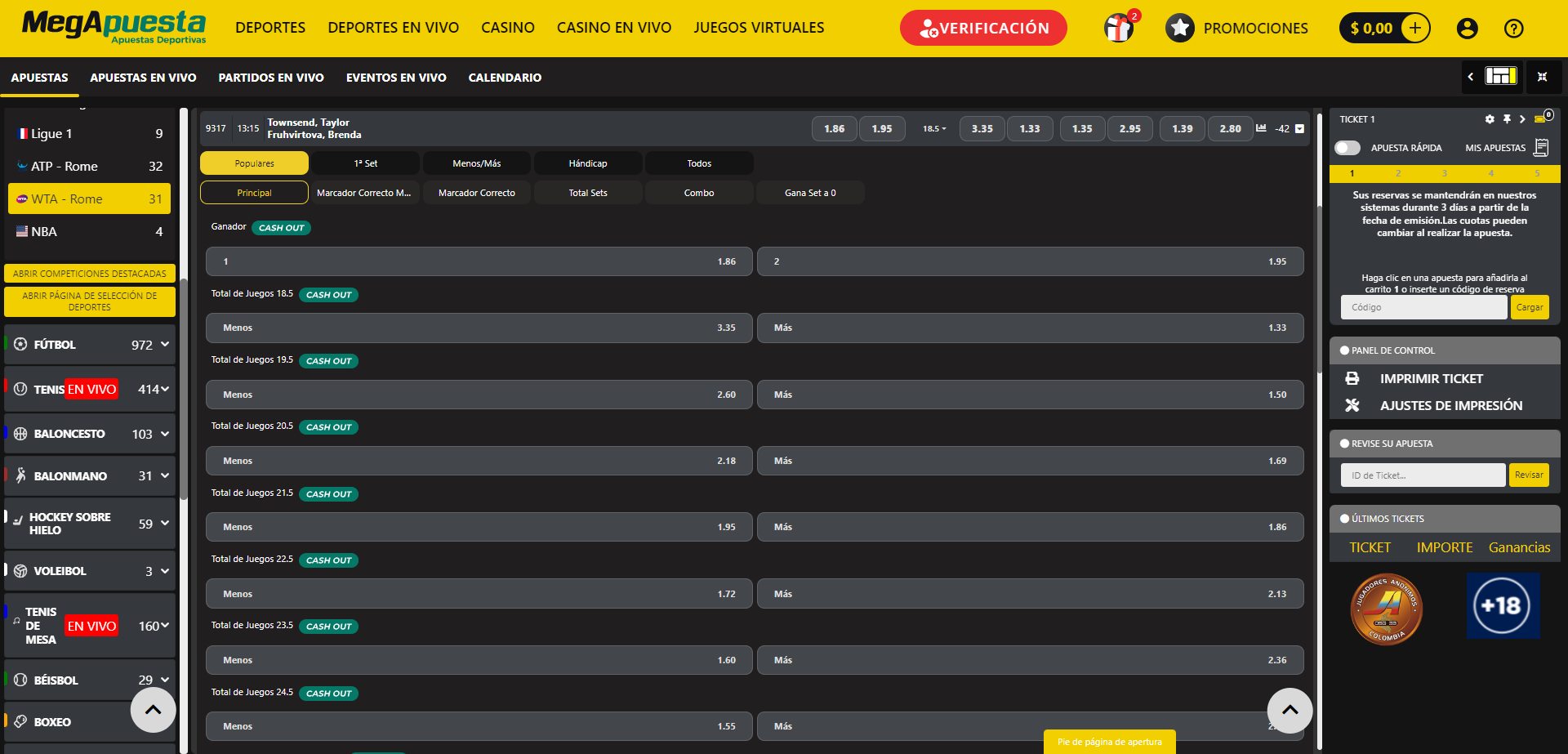
Task: Switch to the Calendario tab
Action: click(505, 78)
